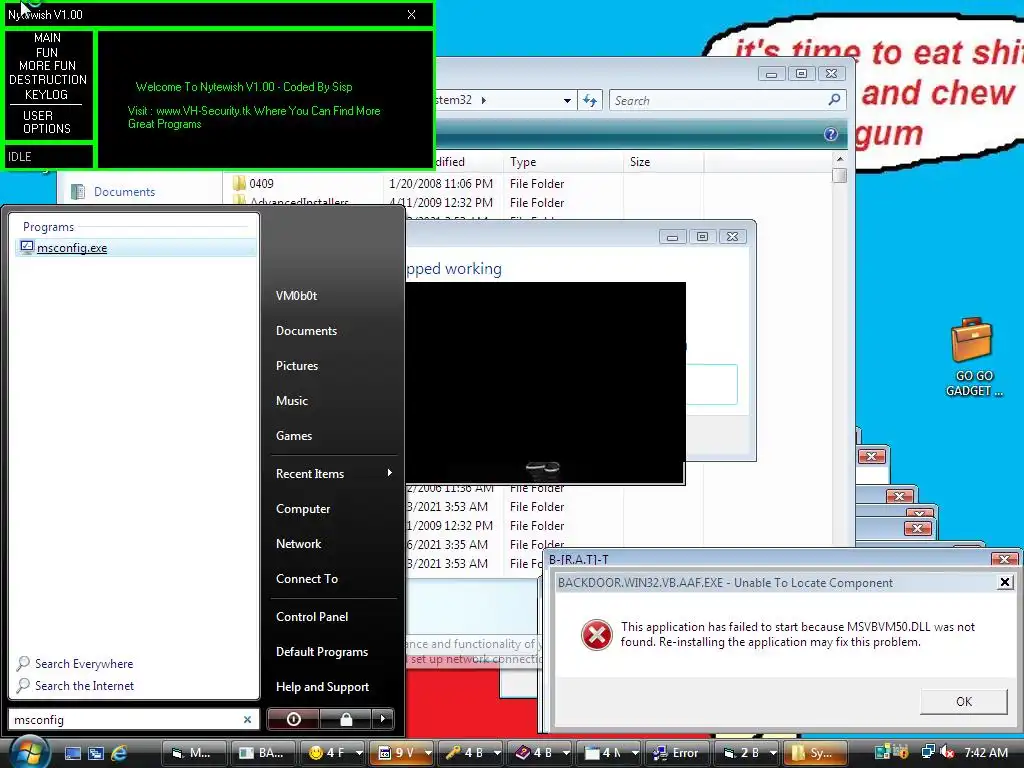Close the BACKDOOR.WIN32.VB.AAF.EXE error dialog
The width and height of the screenshot is (1024, 768).
click(x=1005, y=582)
